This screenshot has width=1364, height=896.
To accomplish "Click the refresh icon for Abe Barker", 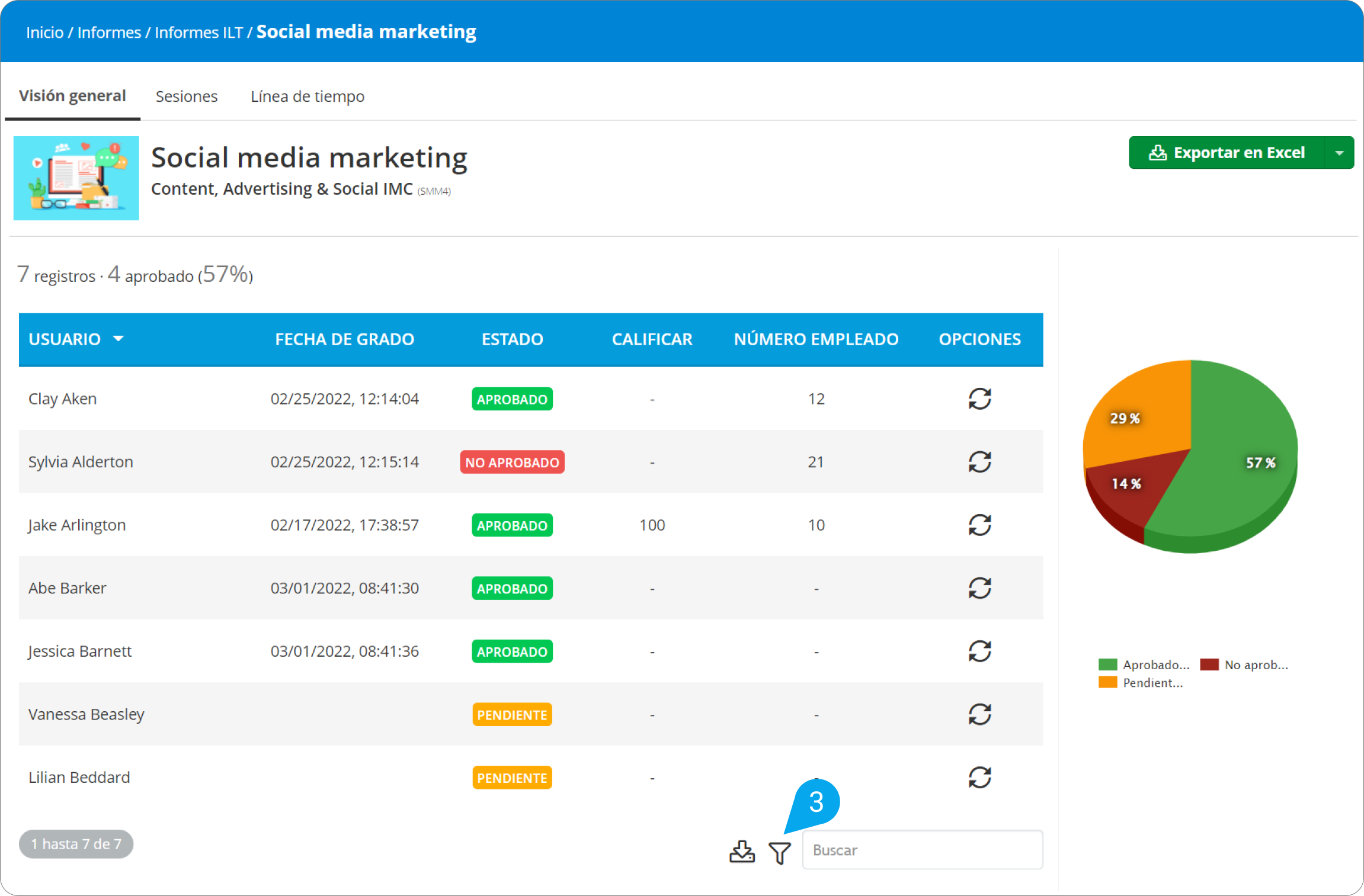I will 979,588.
